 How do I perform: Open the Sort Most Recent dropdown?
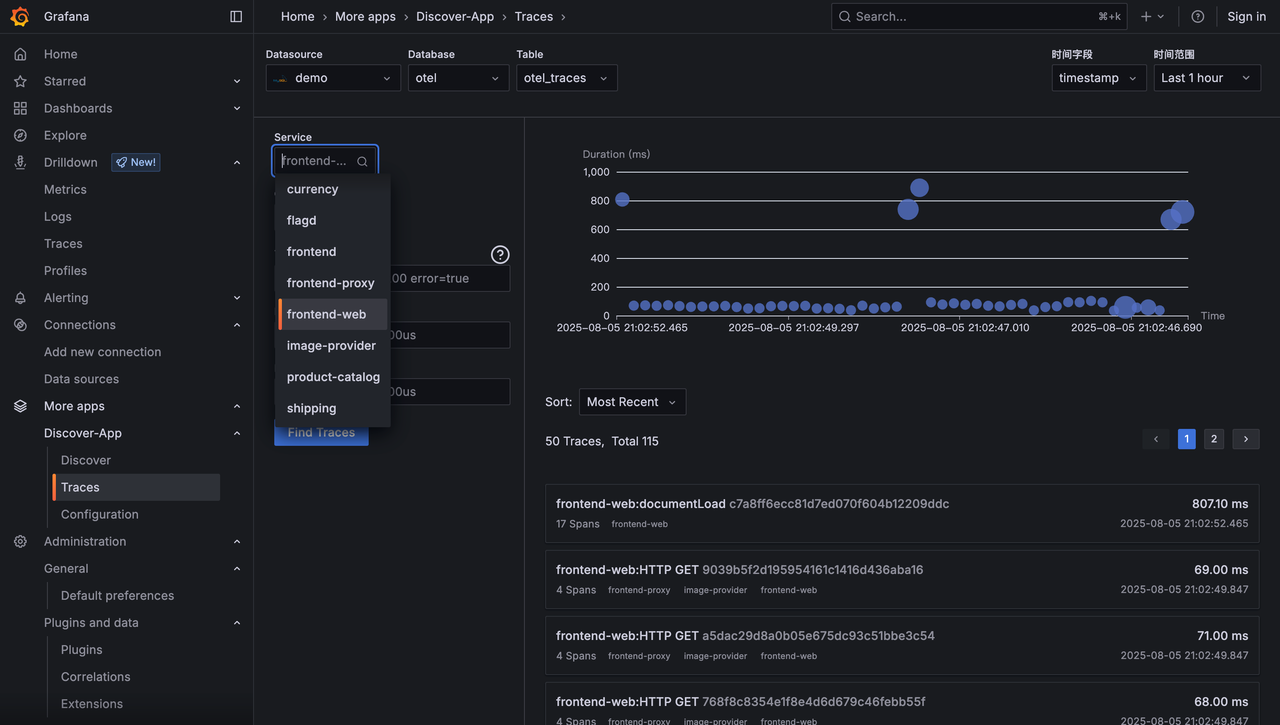[x=632, y=402]
